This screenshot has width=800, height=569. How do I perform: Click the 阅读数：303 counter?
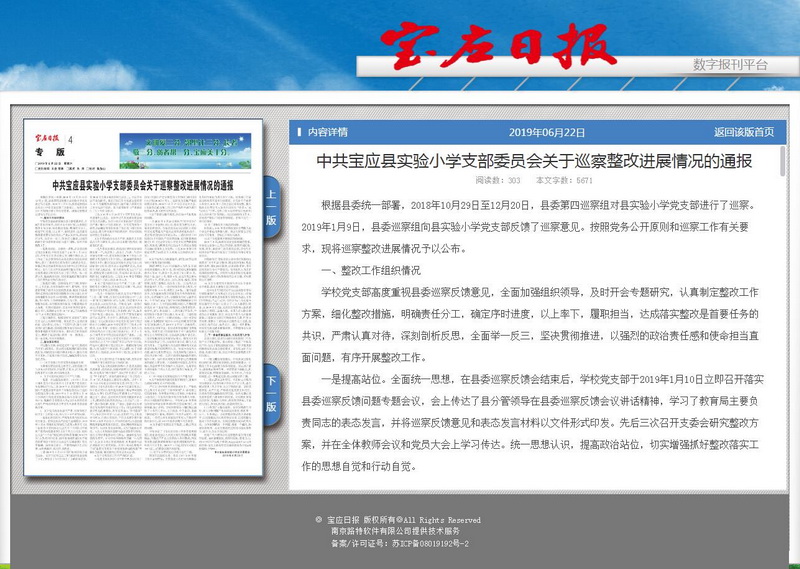pyautogui.click(x=498, y=180)
